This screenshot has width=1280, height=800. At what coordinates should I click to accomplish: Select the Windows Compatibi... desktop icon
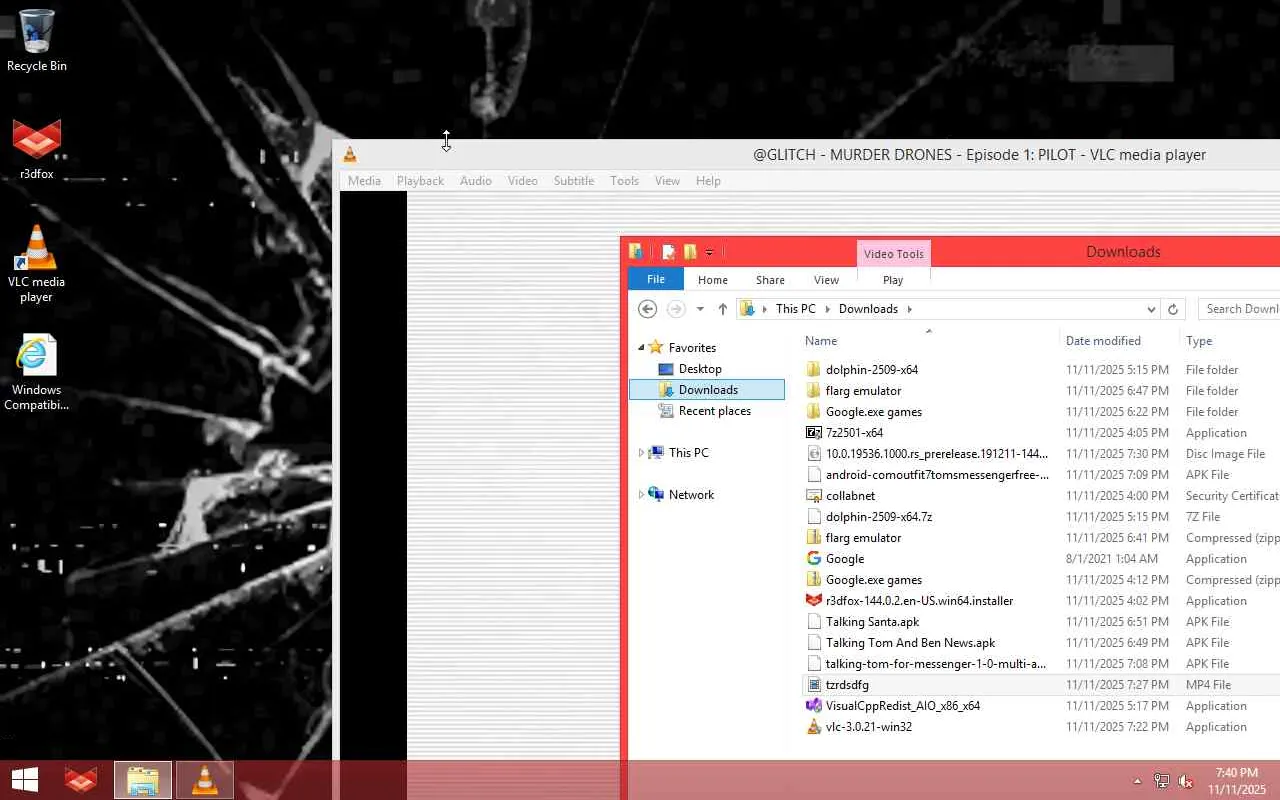click(37, 372)
